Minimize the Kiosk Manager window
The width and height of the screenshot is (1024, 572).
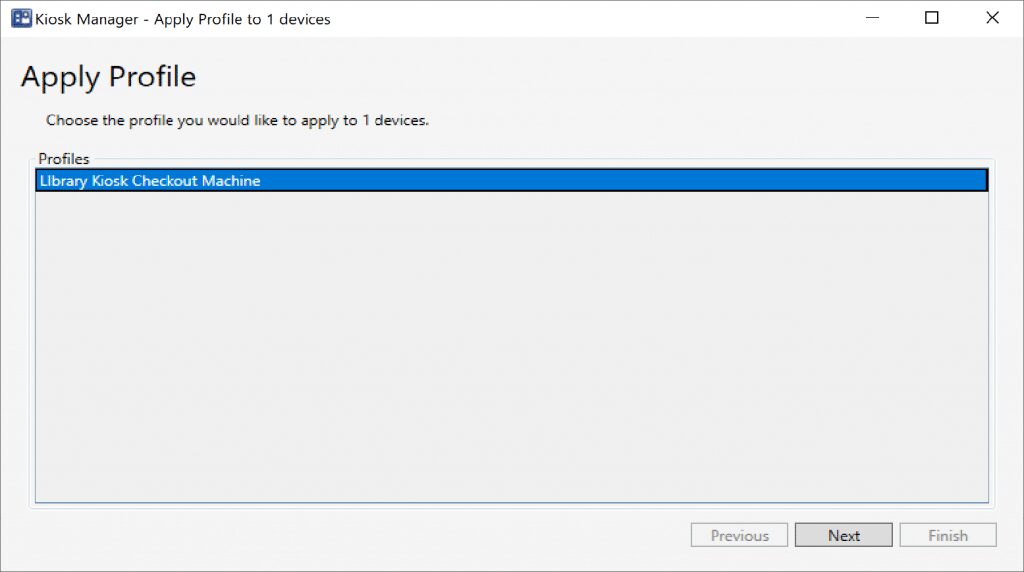pyautogui.click(x=871, y=18)
